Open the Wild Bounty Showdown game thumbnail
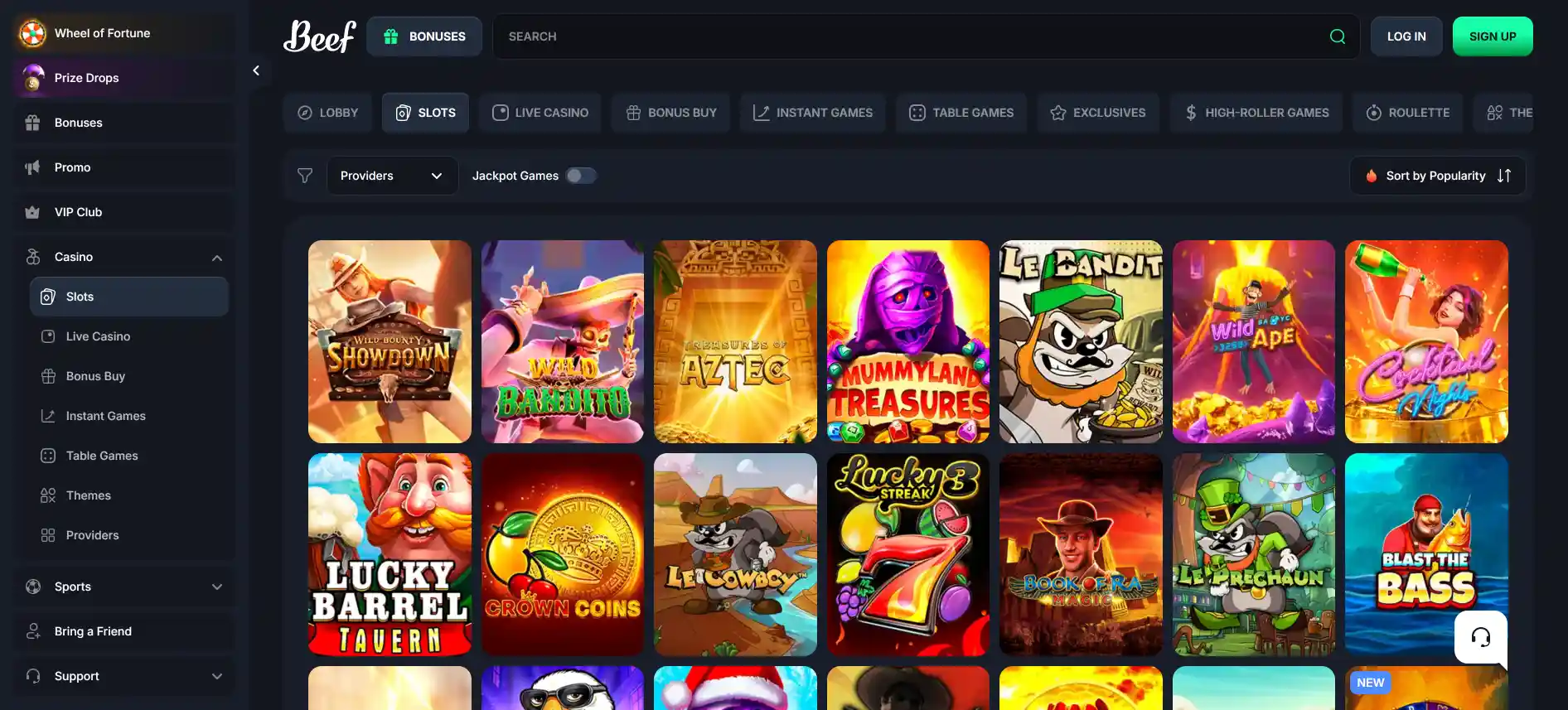 (390, 341)
